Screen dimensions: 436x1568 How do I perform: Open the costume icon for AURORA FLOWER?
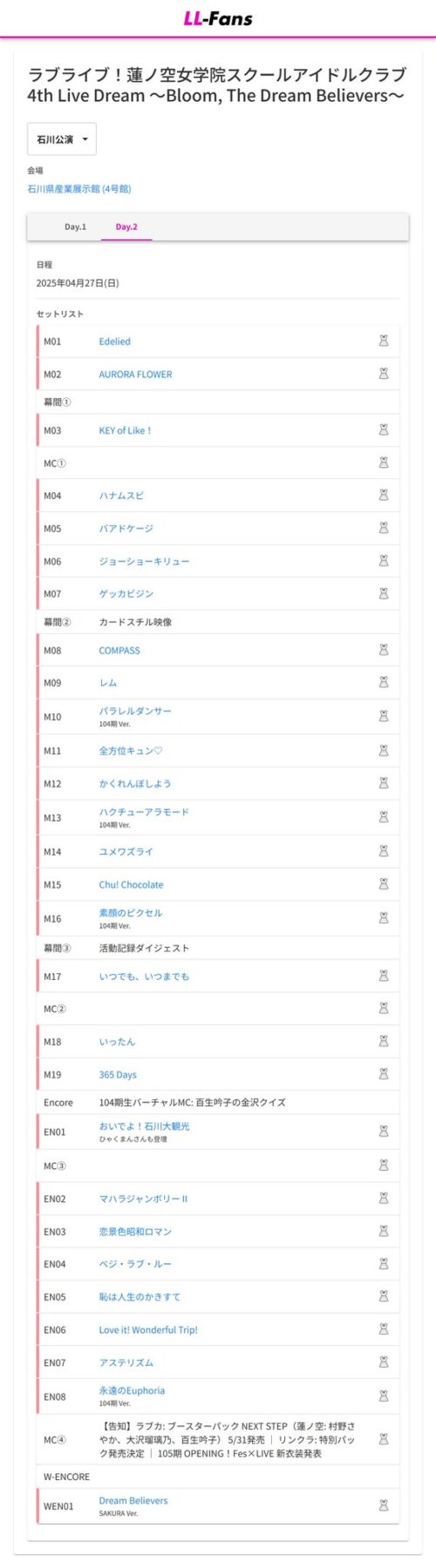(x=383, y=374)
